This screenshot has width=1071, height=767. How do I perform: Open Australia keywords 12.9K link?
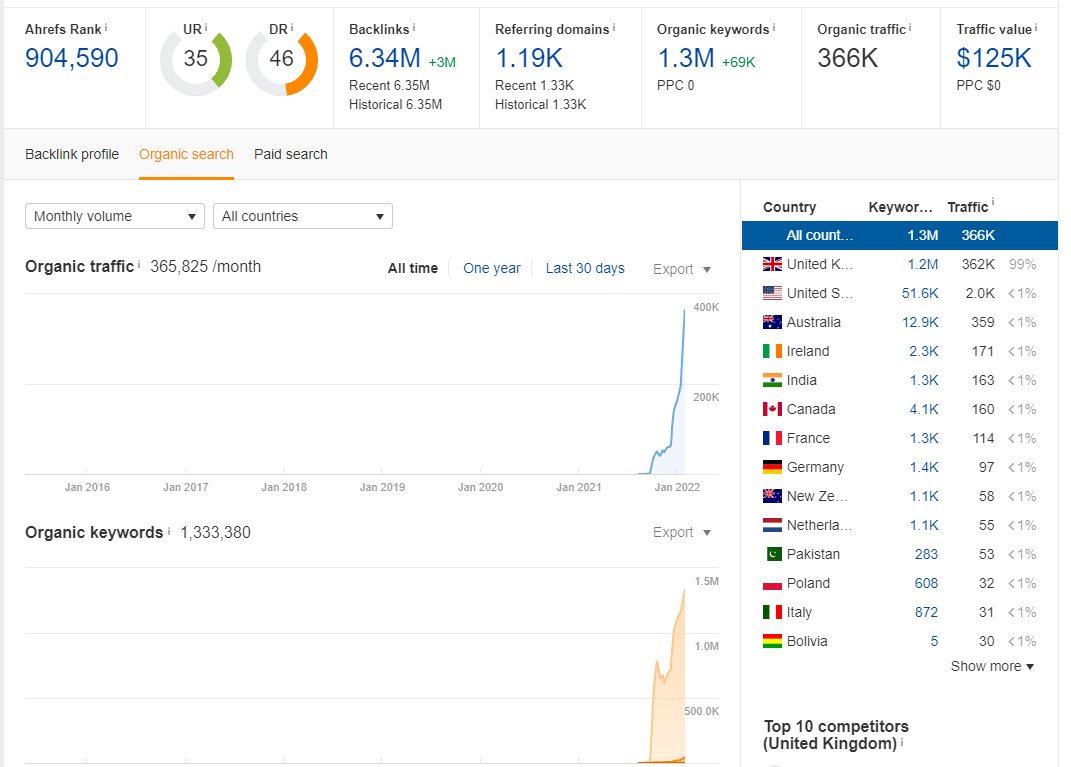920,322
